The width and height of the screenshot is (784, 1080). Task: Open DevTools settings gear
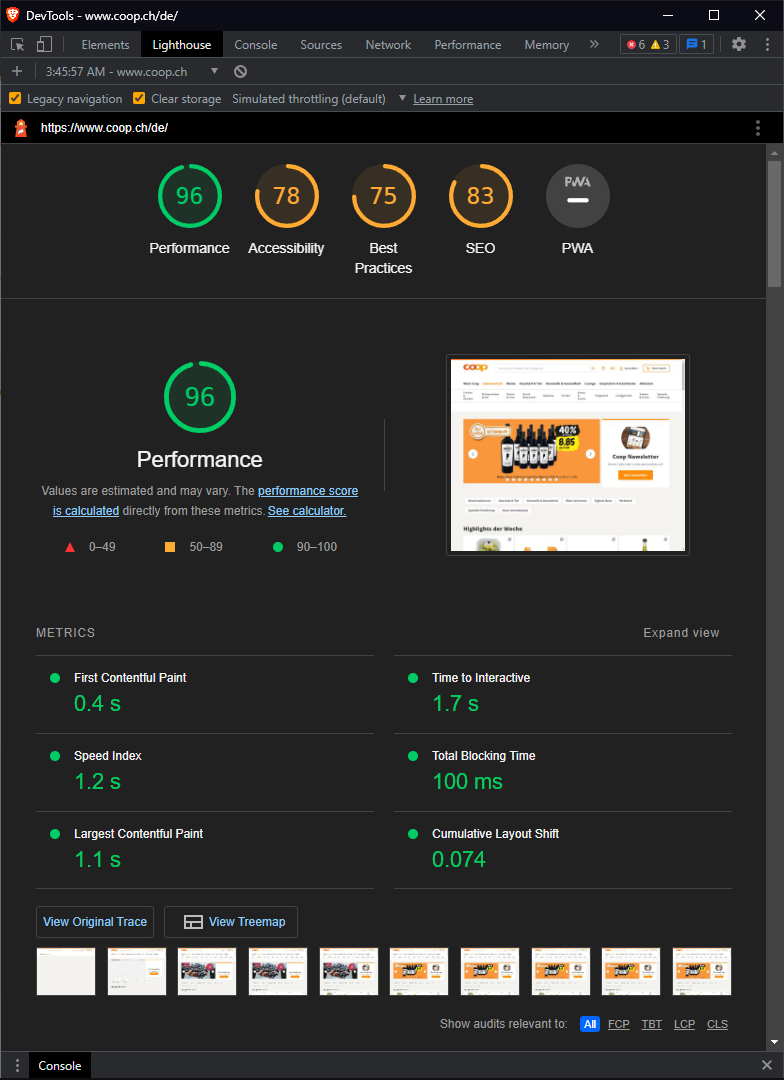pos(739,45)
